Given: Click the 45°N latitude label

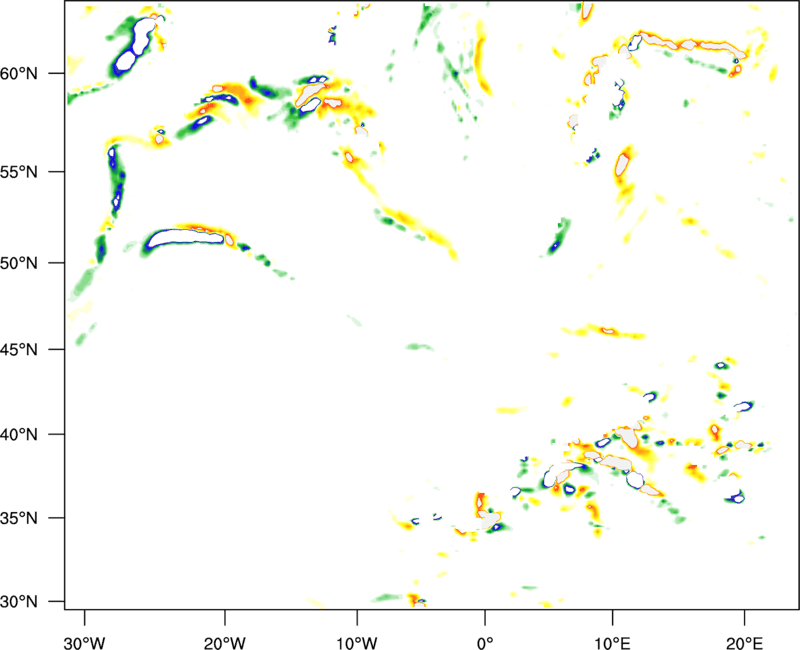Looking at the screenshot, I should pos(19,349).
